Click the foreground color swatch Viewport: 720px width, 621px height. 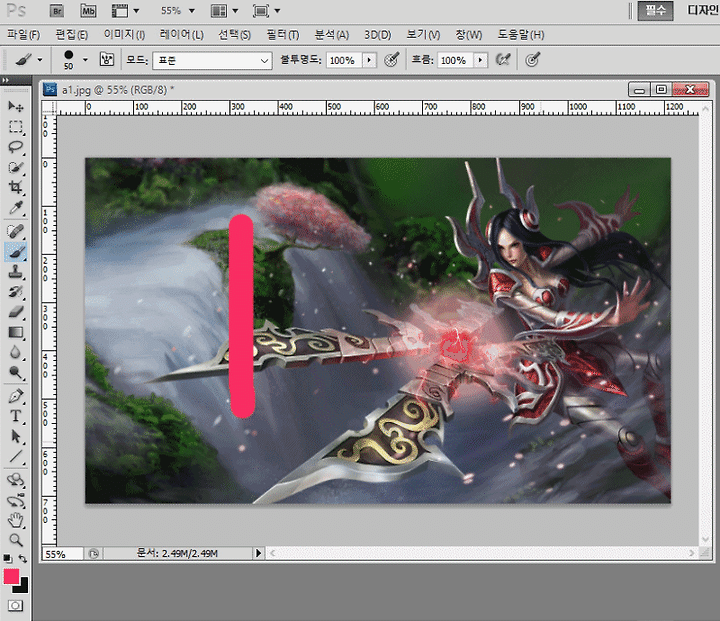tap(11, 576)
